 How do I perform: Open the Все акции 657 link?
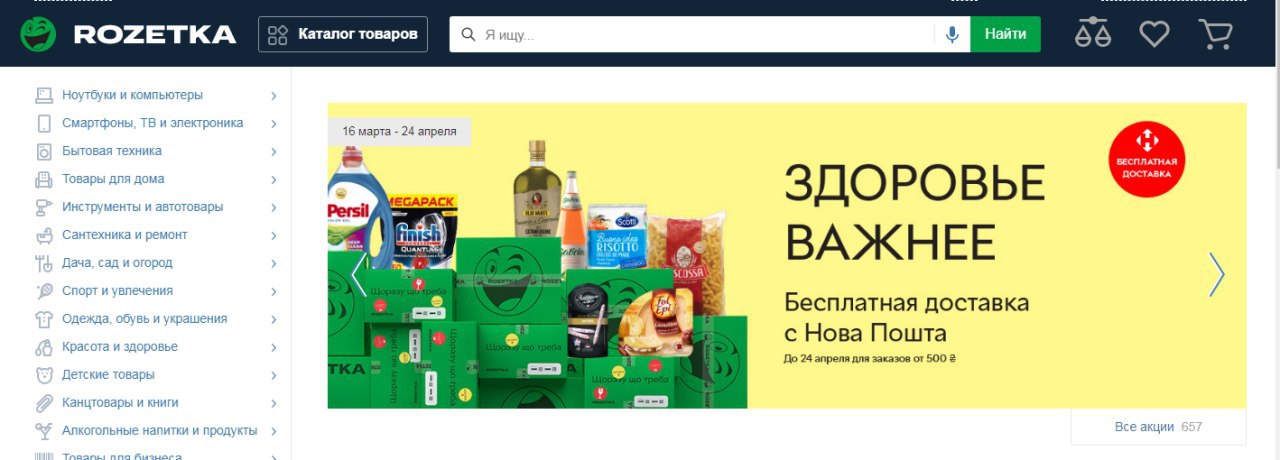[1158, 427]
